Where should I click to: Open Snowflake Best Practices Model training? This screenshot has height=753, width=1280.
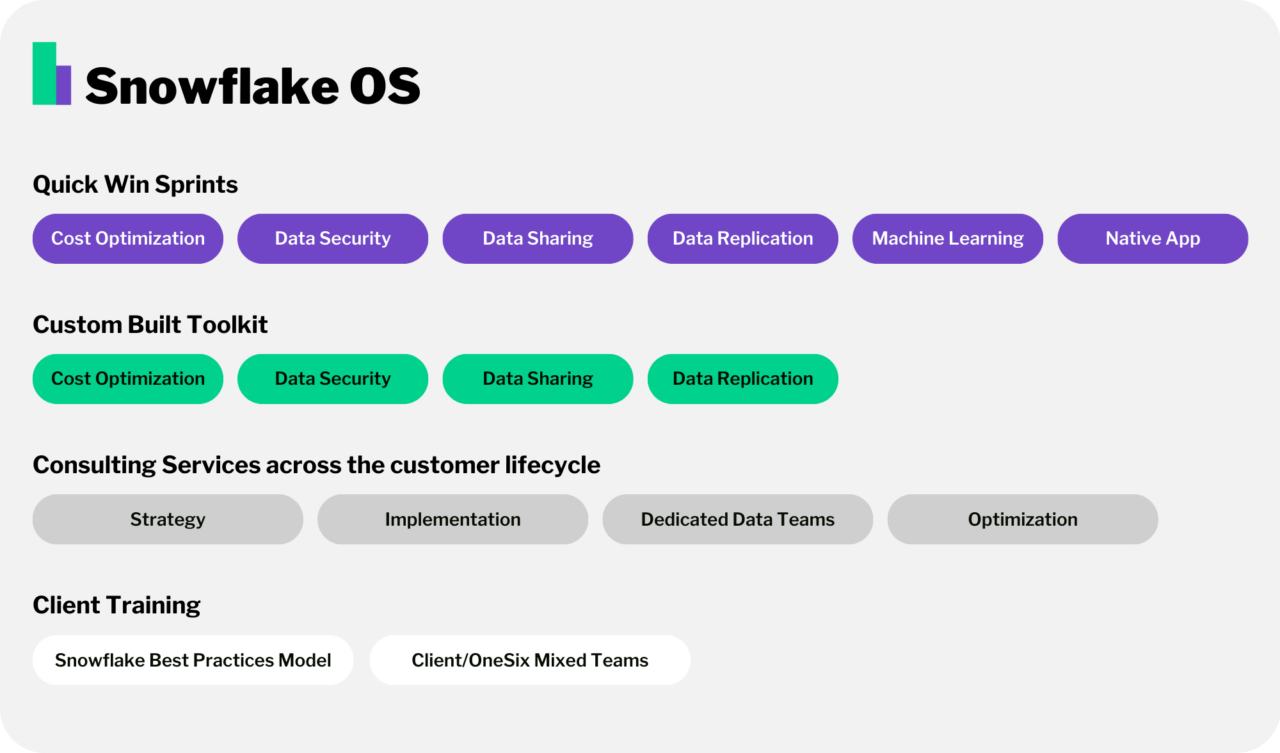pyautogui.click(x=192, y=660)
